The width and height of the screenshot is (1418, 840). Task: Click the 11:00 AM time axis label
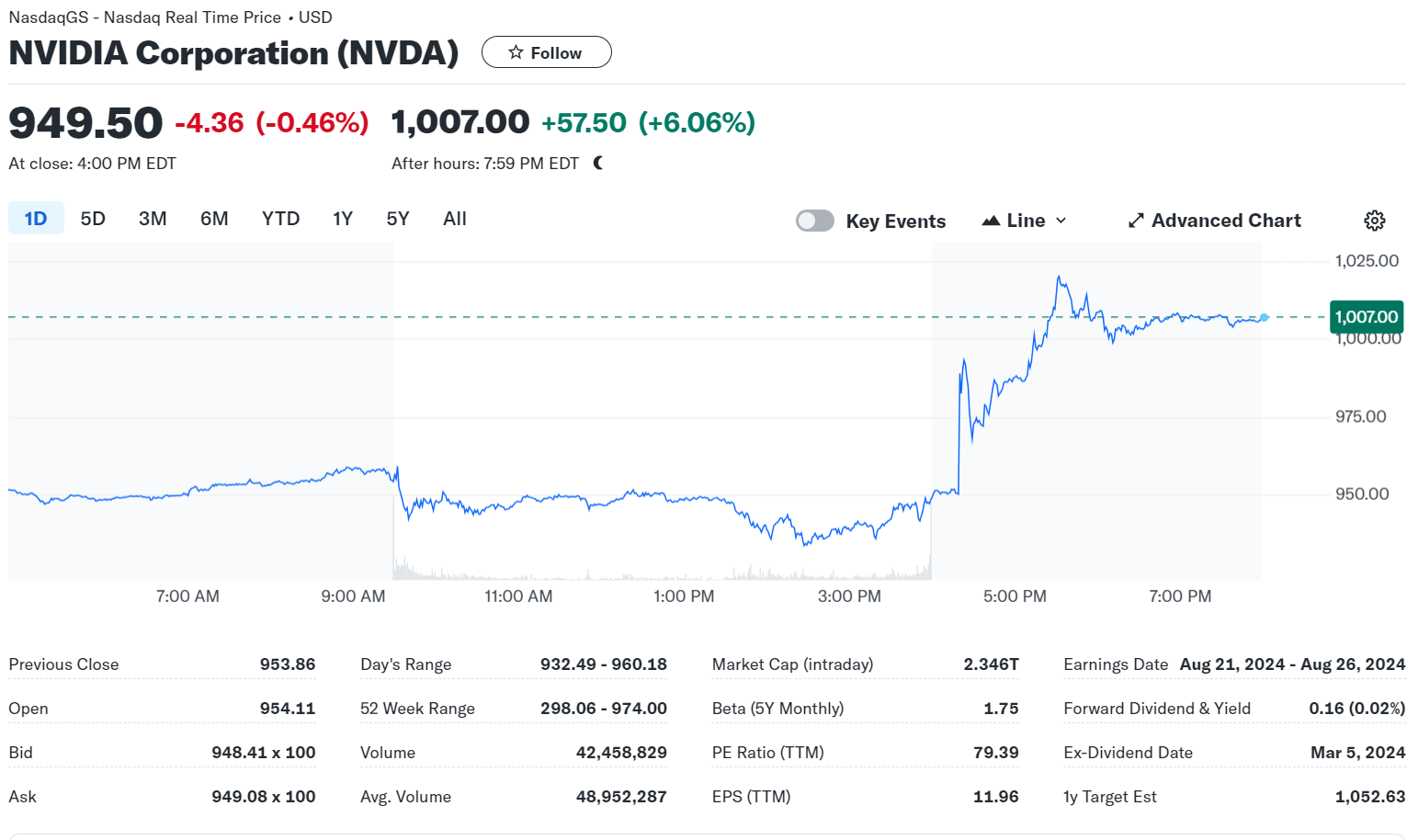pyautogui.click(x=518, y=596)
